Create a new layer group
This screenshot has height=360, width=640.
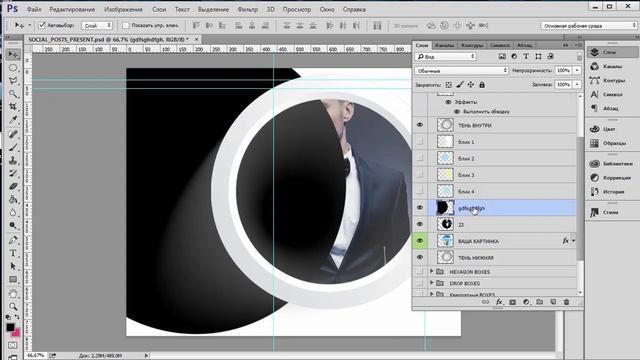pyautogui.click(x=540, y=302)
